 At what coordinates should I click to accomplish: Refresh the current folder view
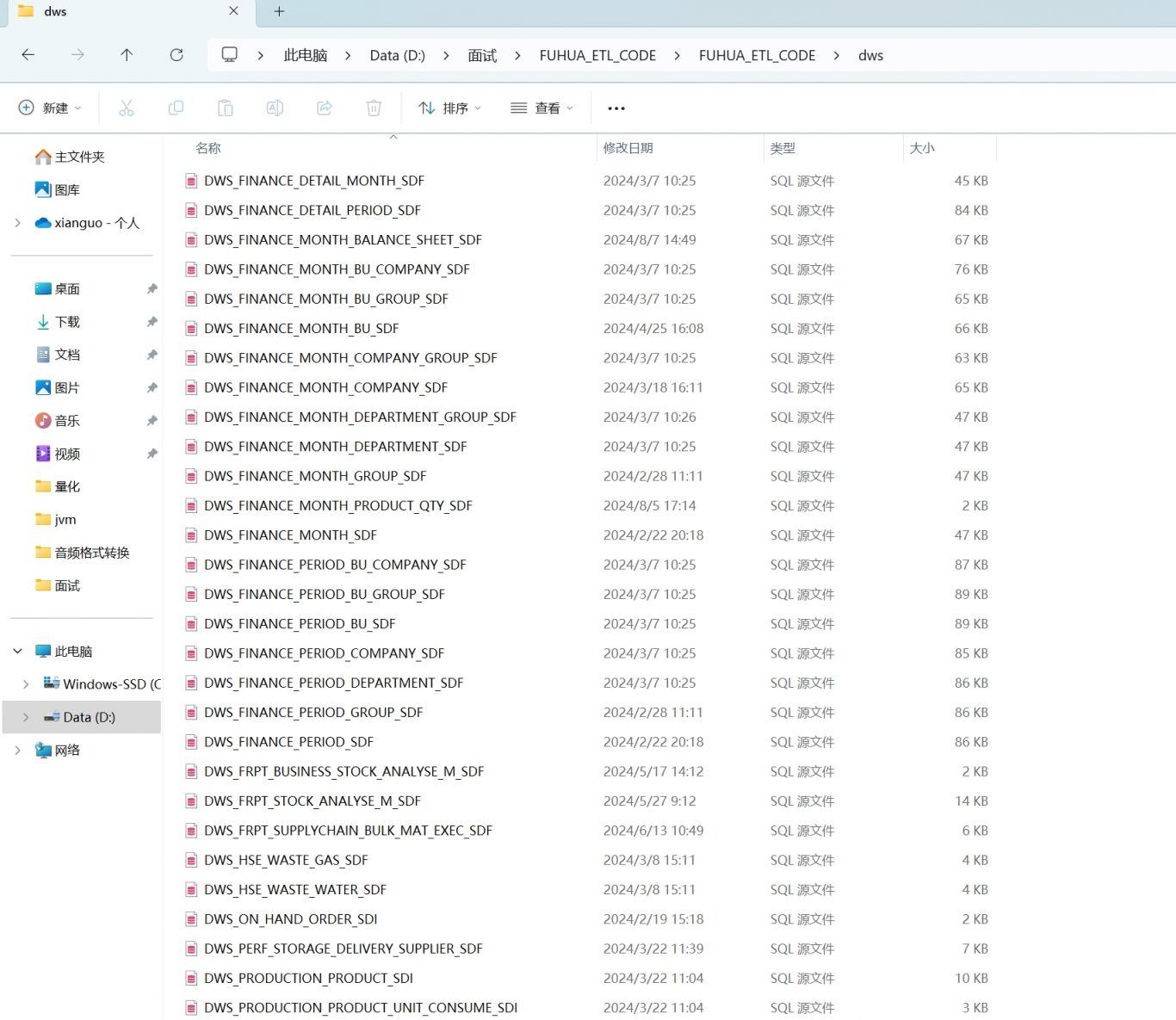pos(176,55)
